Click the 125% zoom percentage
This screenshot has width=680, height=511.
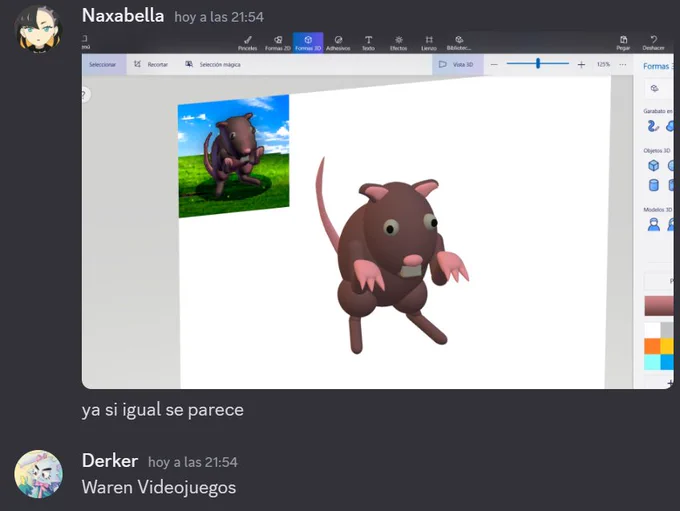click(603, 64)
